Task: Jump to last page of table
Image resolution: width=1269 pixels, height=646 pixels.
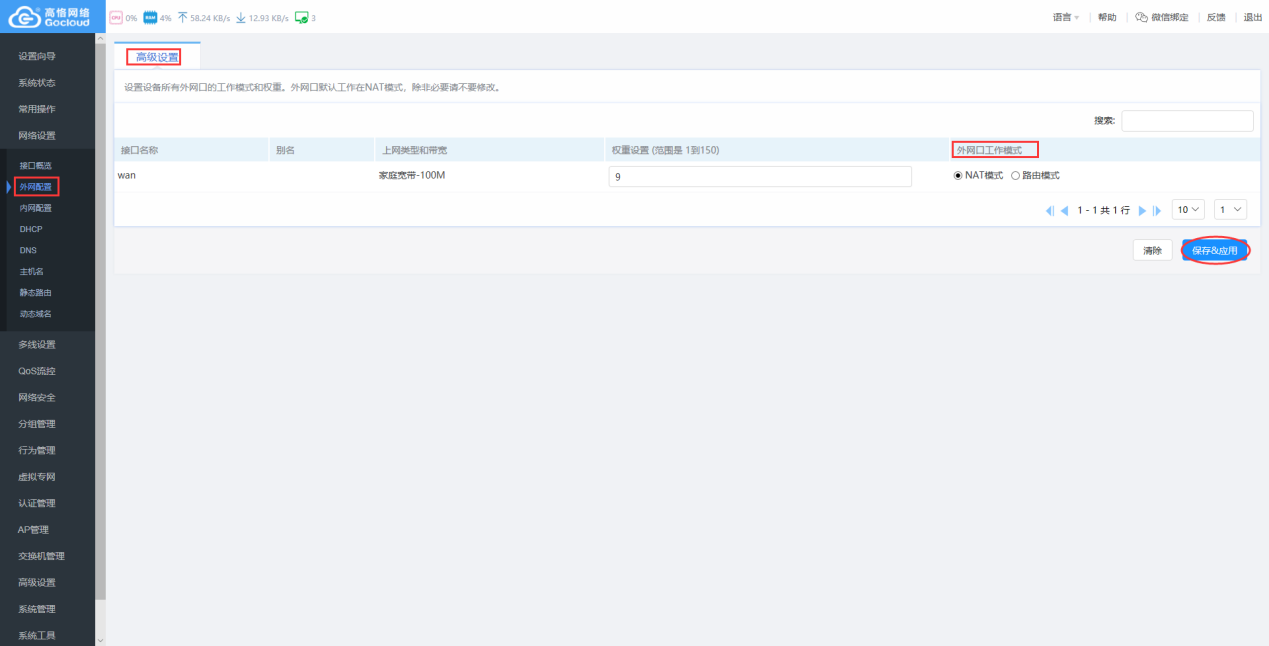Action: 1157,211
